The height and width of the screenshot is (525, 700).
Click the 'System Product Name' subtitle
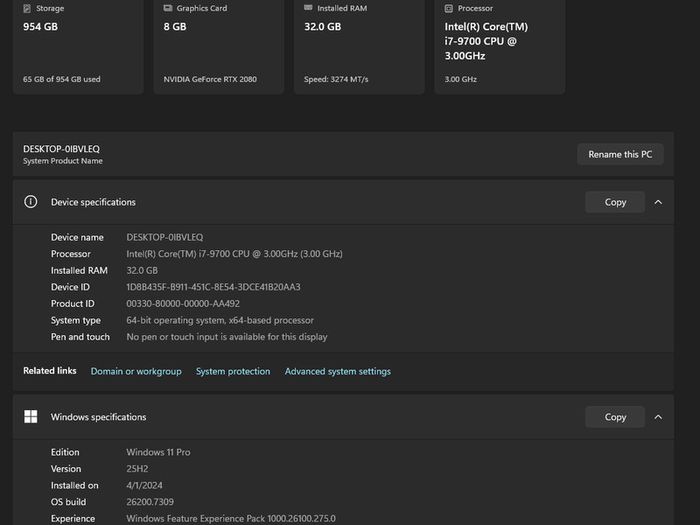[x=63, y=161]
